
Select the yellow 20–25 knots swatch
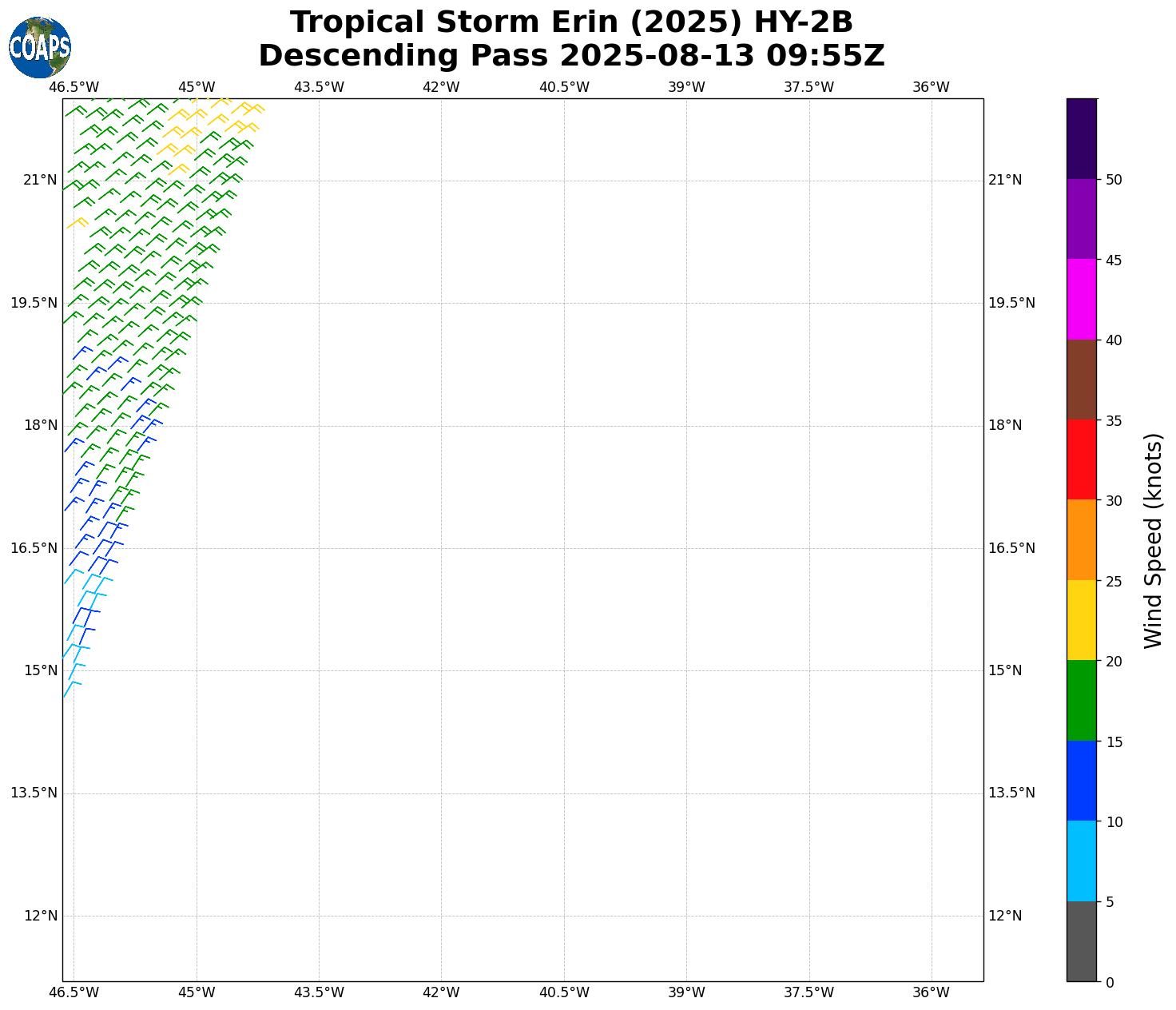tap(1082, 620)
